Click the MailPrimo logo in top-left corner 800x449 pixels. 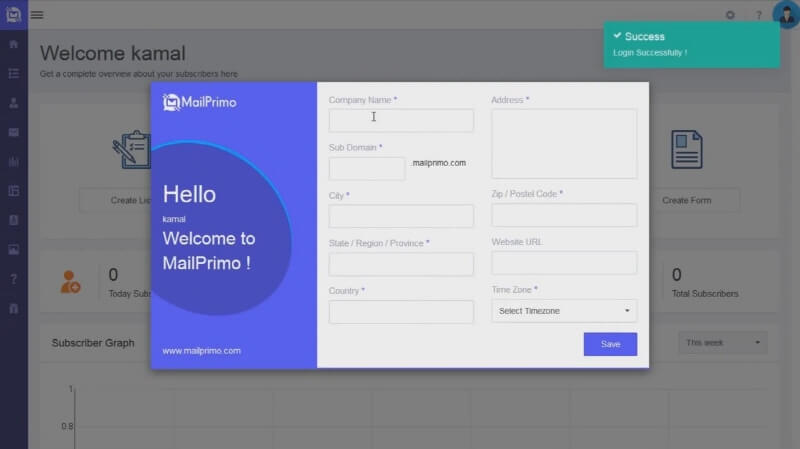(14, 14)
